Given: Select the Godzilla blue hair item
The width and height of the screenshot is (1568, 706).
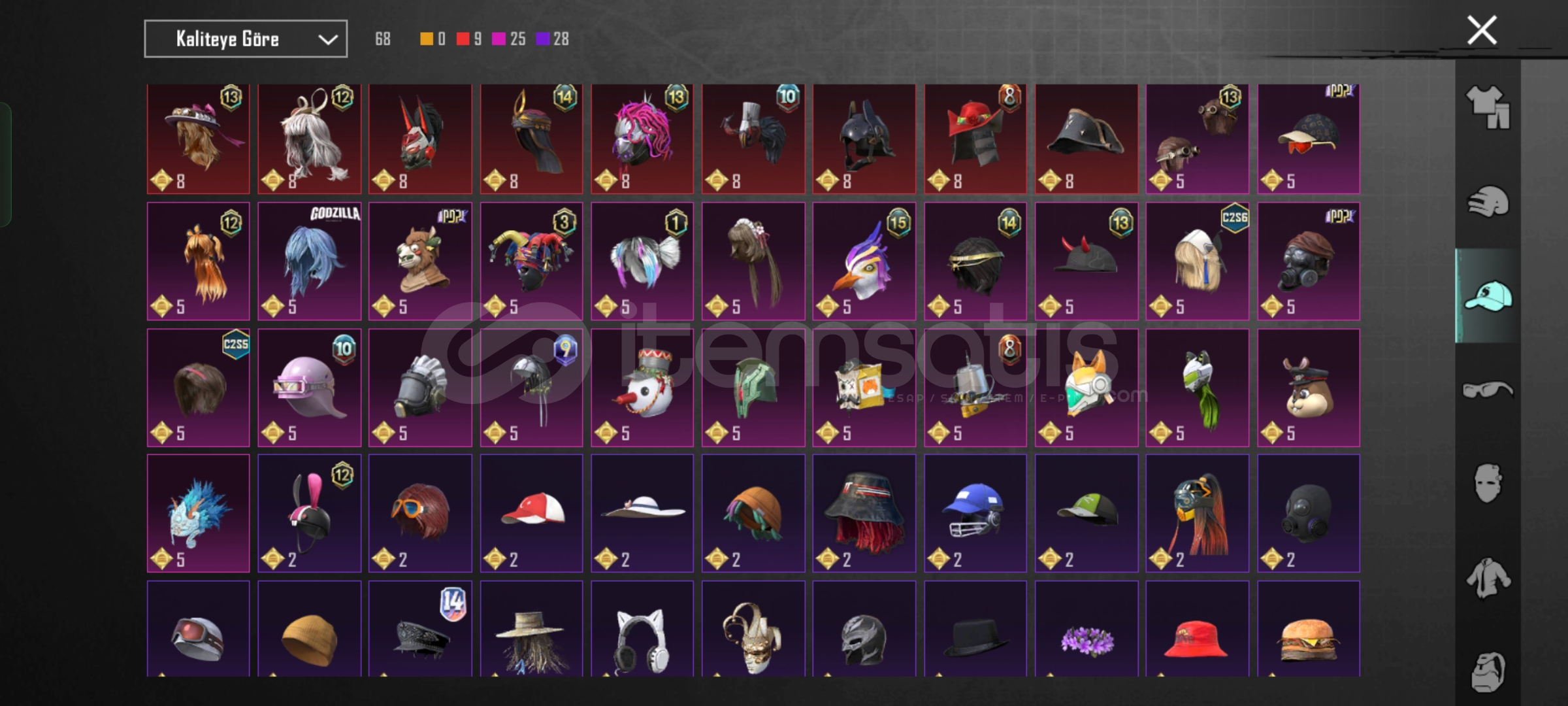Looking at the screenshot, I should point(310,261).
